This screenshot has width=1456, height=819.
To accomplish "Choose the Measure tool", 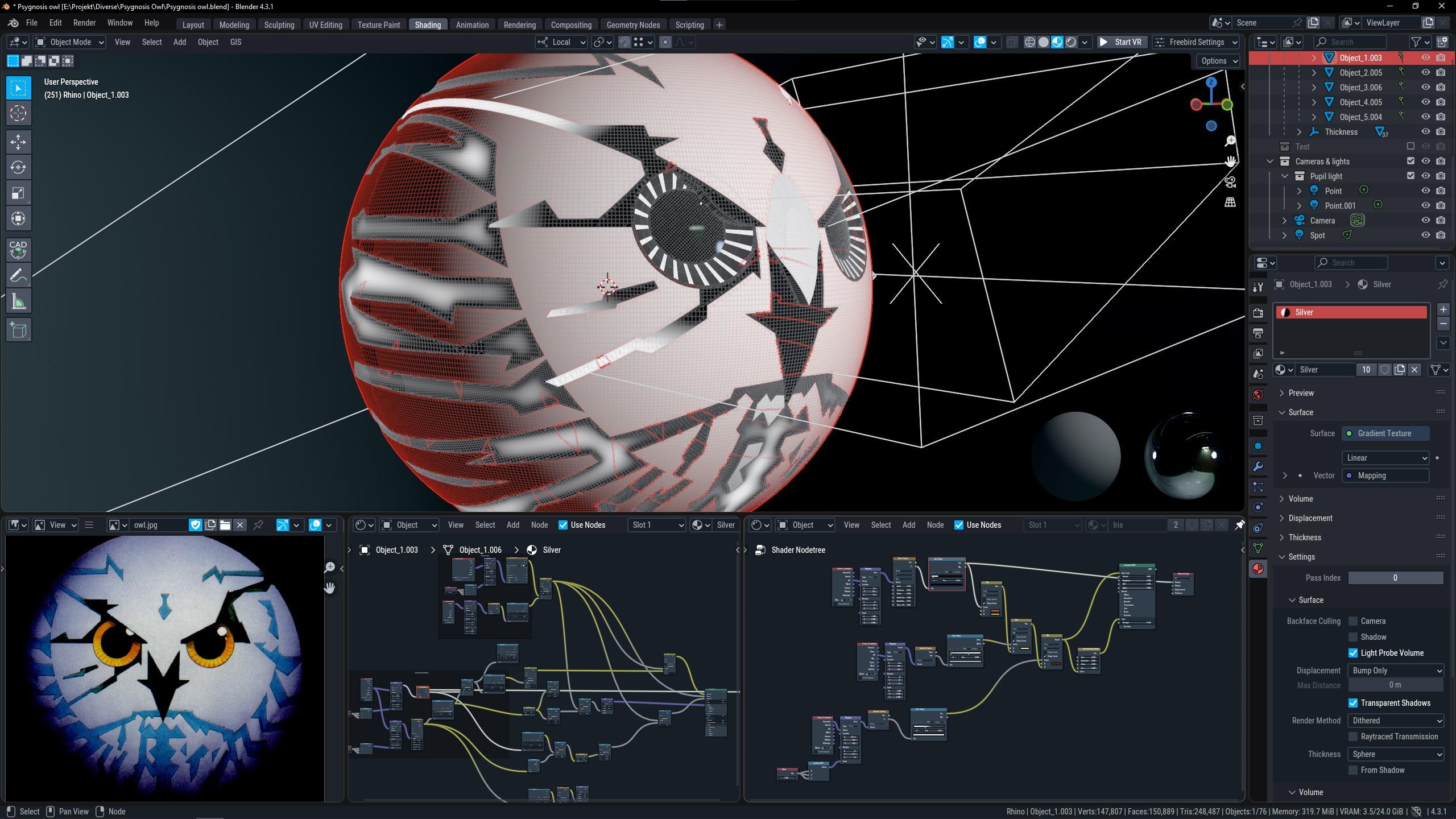I will tap(18, 301).
